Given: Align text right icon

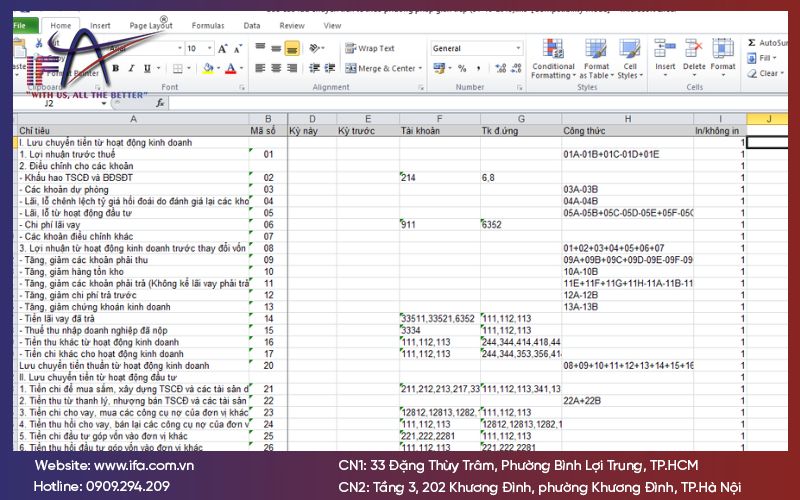Looking at the screenshot, I should [x=292, y=68].
